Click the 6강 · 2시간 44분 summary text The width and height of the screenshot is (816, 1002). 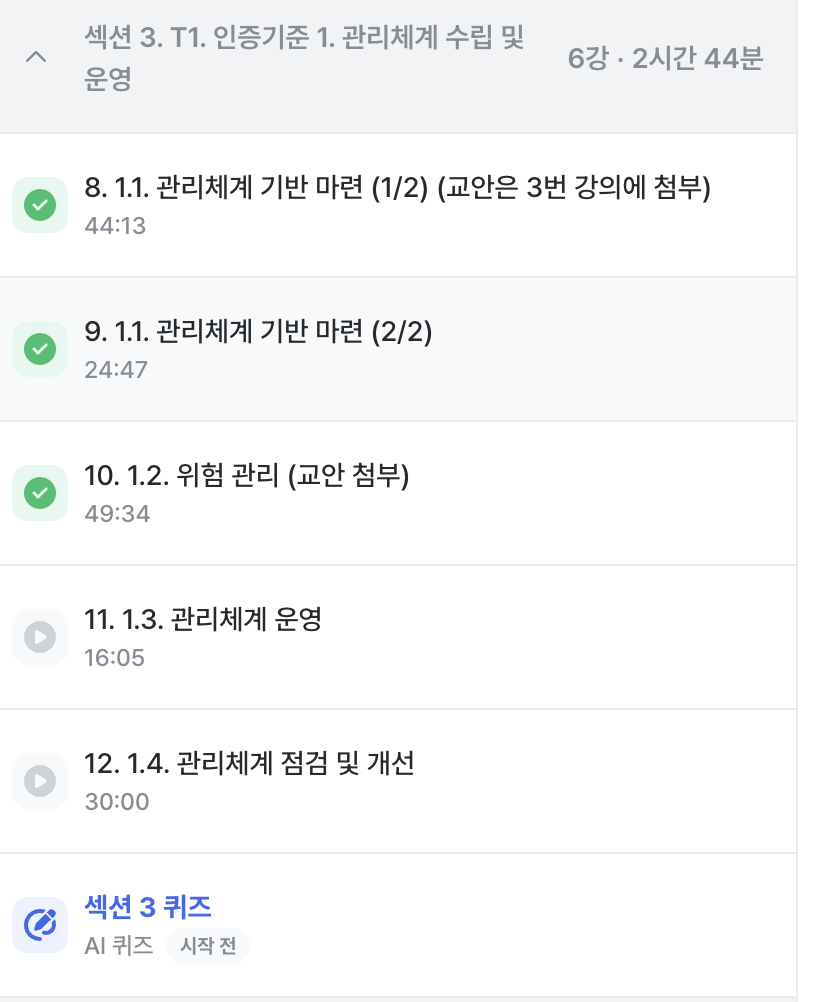coord(665,59)
